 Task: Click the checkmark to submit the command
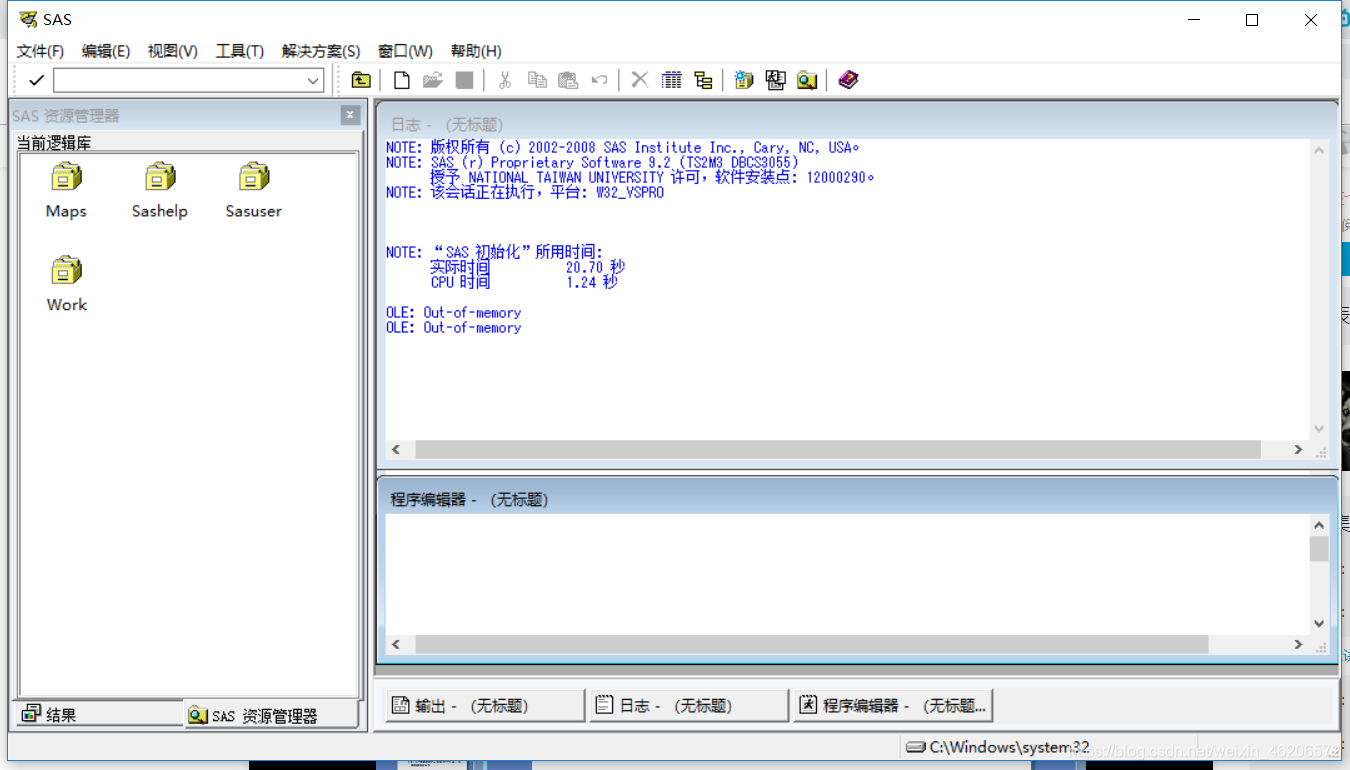click(x=36, y=80)
